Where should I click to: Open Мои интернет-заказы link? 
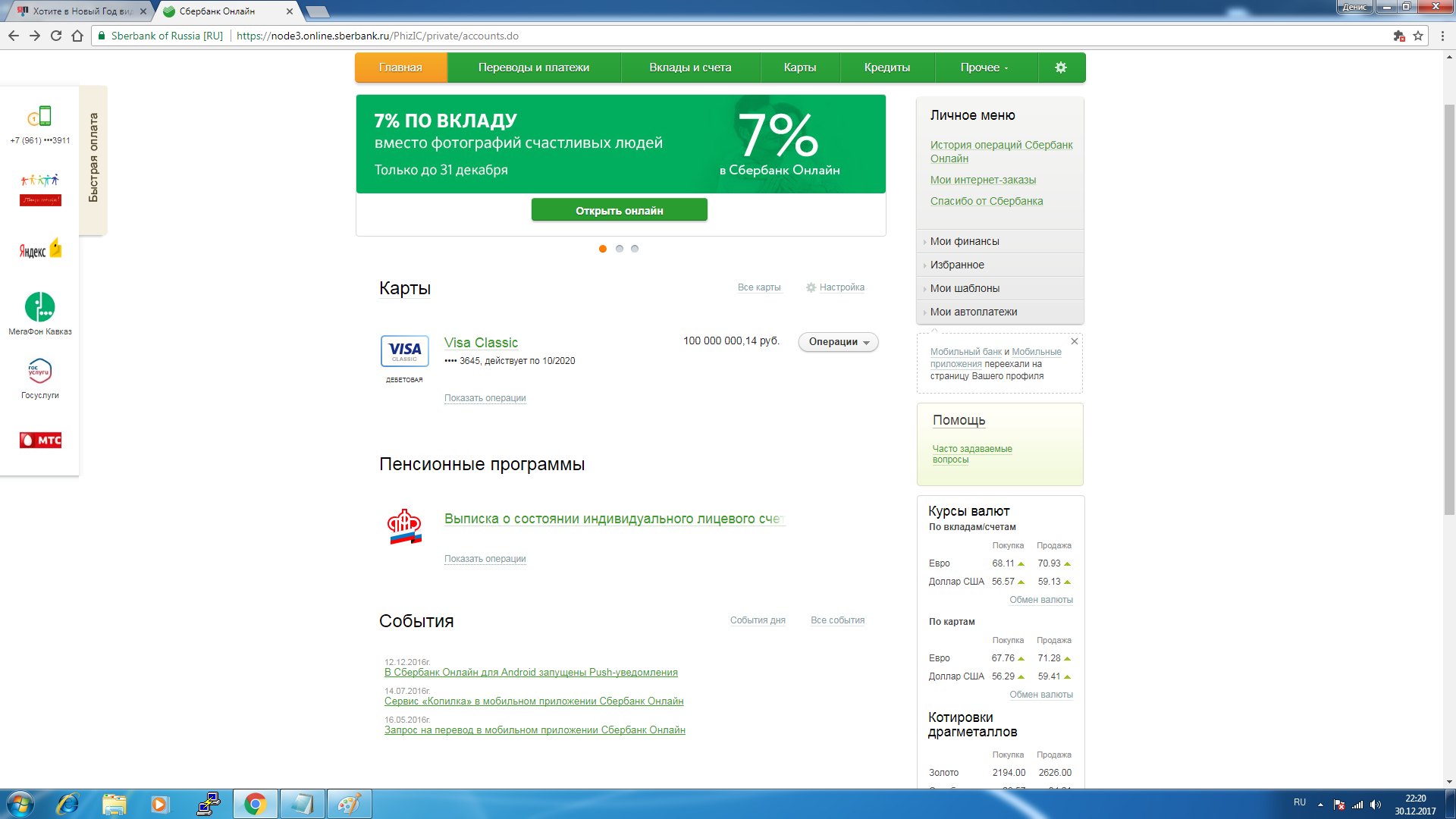coord(983,180)
